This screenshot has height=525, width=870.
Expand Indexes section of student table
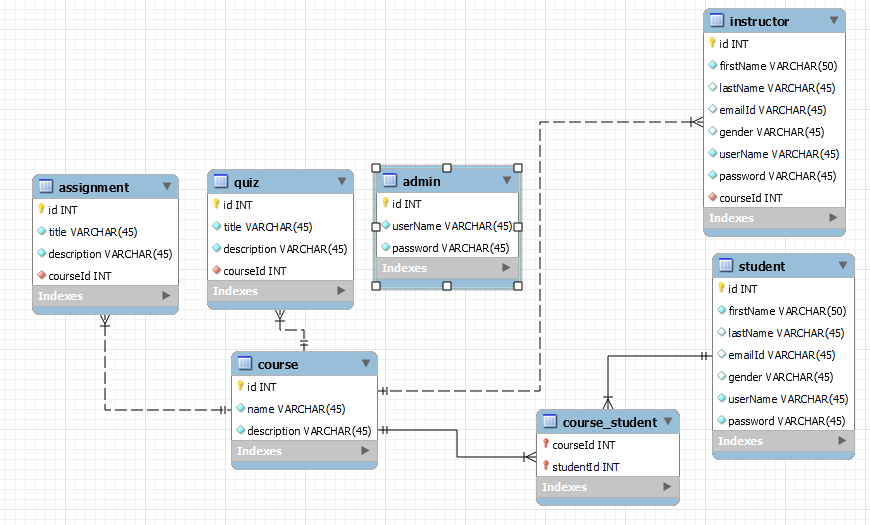[842, 441]
